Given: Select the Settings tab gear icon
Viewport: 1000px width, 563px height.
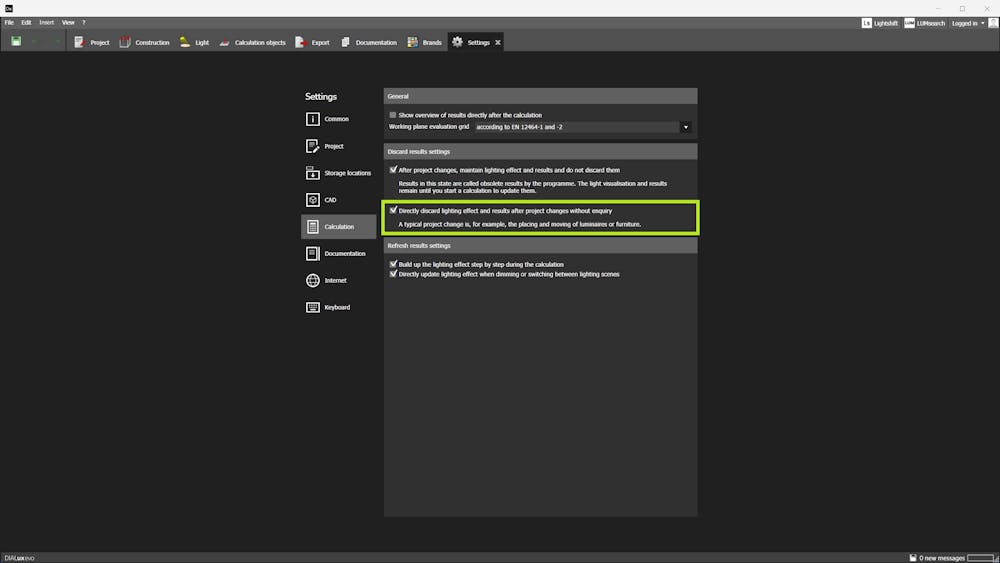Looking at the screenshot, I should point(457,42).
